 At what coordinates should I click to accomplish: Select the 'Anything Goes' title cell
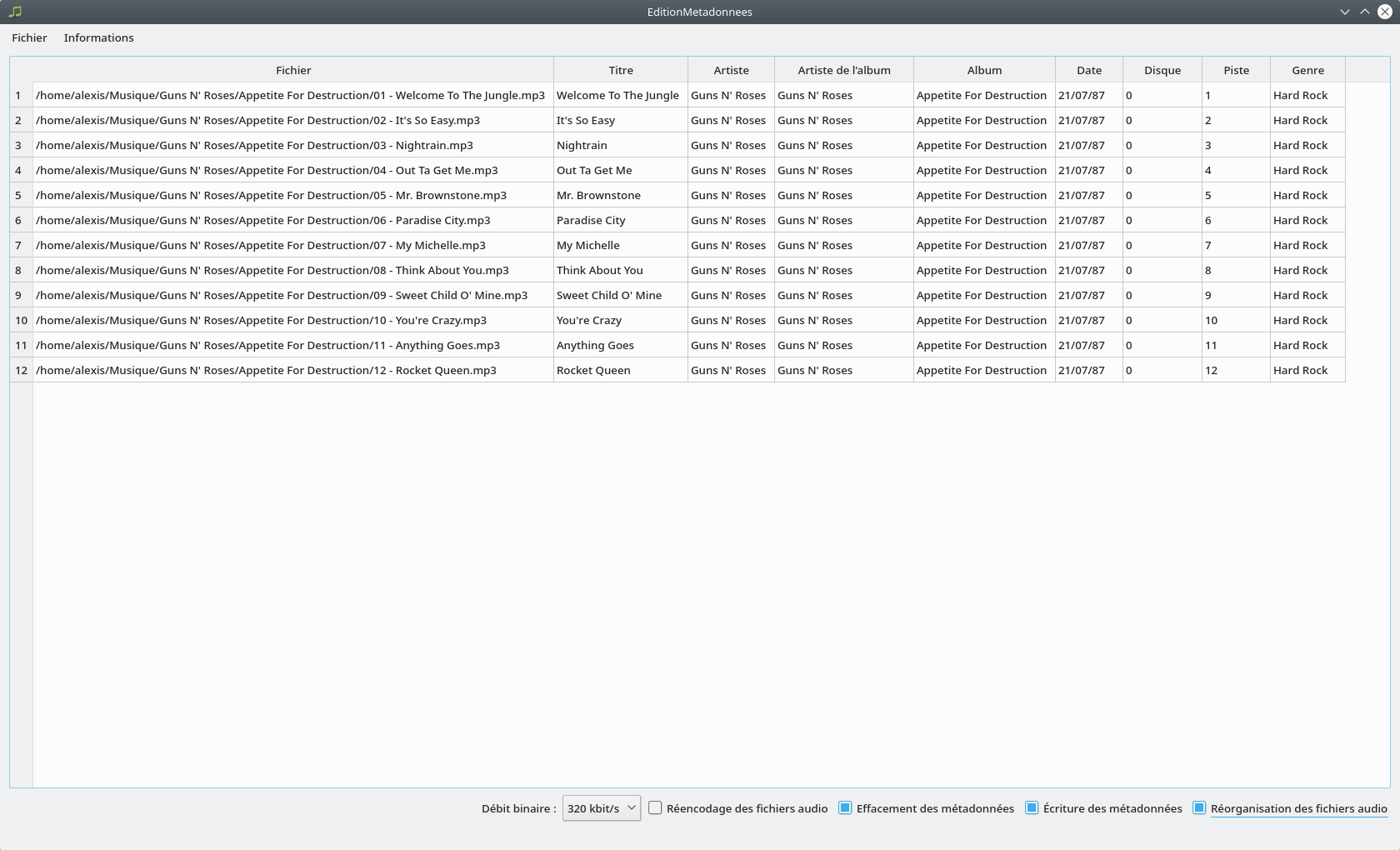click(621, 345)
